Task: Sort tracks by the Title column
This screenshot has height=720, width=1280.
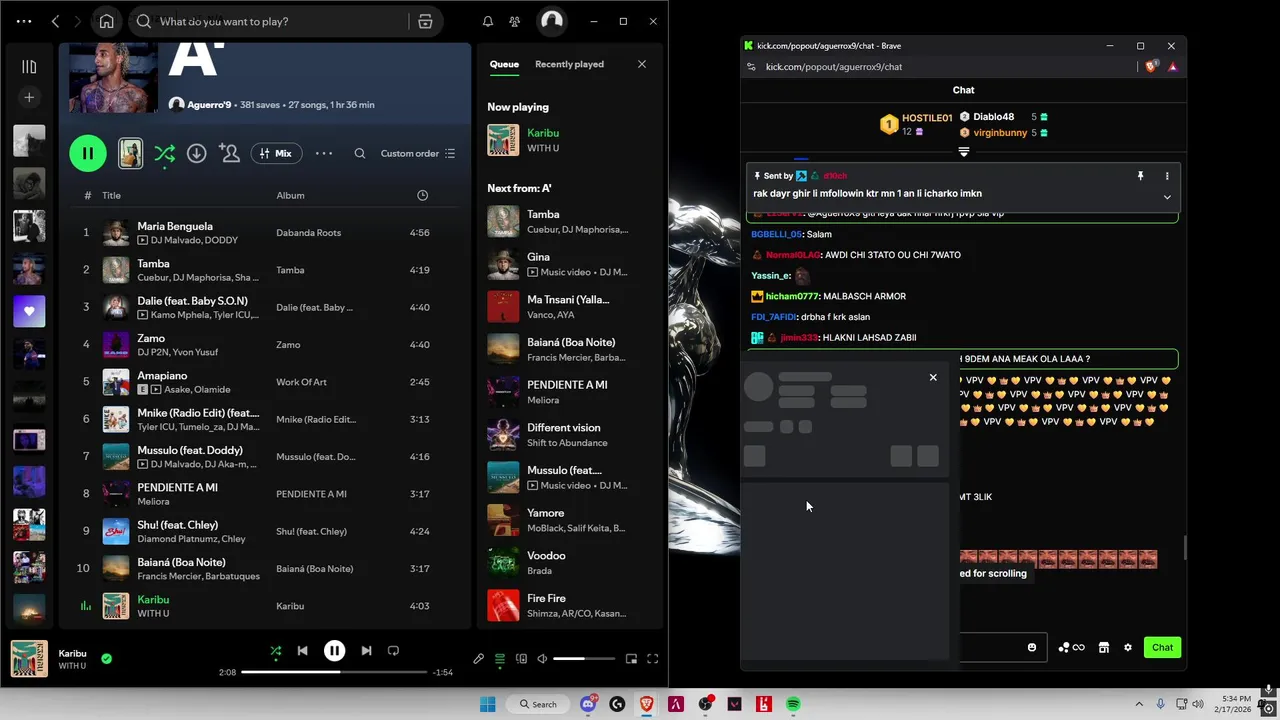Action: 111,195
